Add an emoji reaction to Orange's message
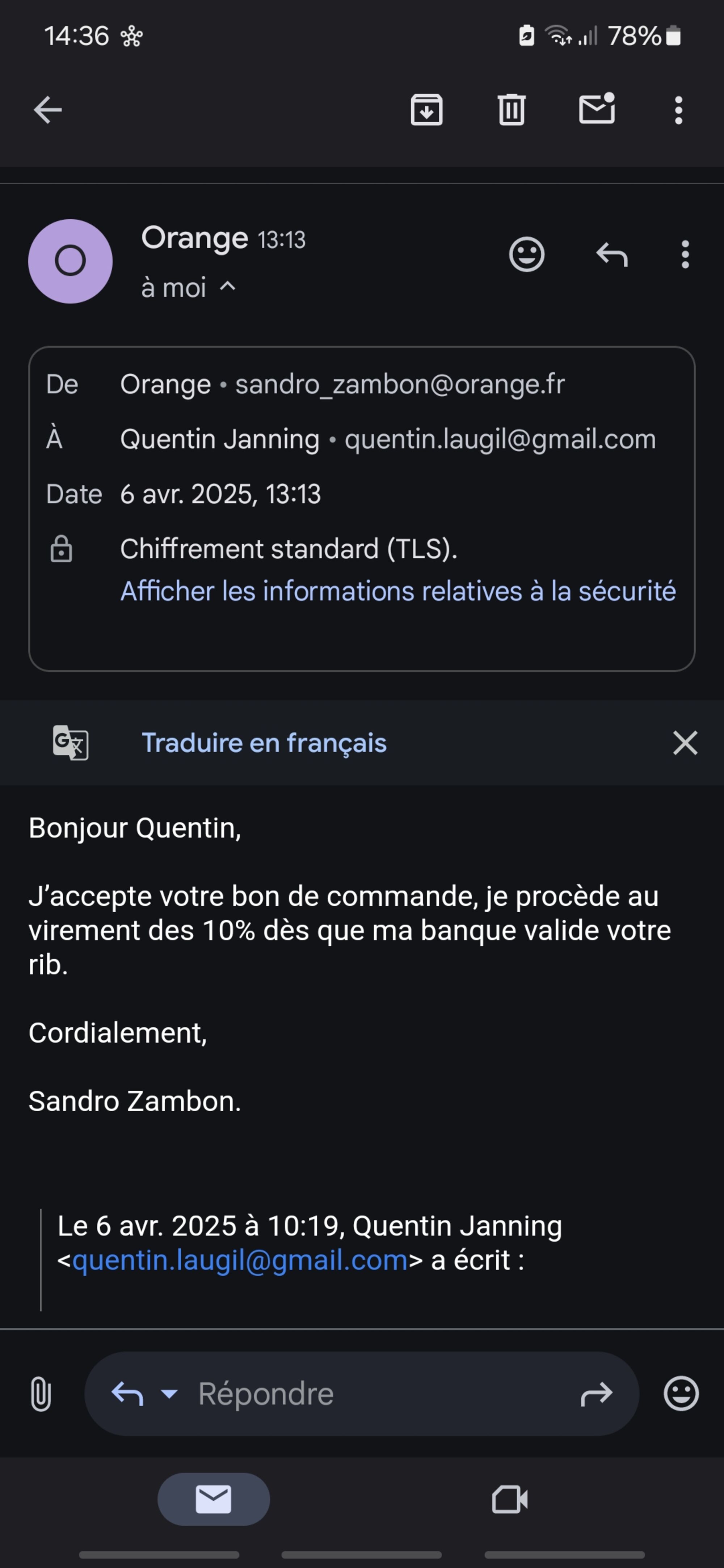The height and width of the screenshot is (1568, 724). (x=527, y=254)
